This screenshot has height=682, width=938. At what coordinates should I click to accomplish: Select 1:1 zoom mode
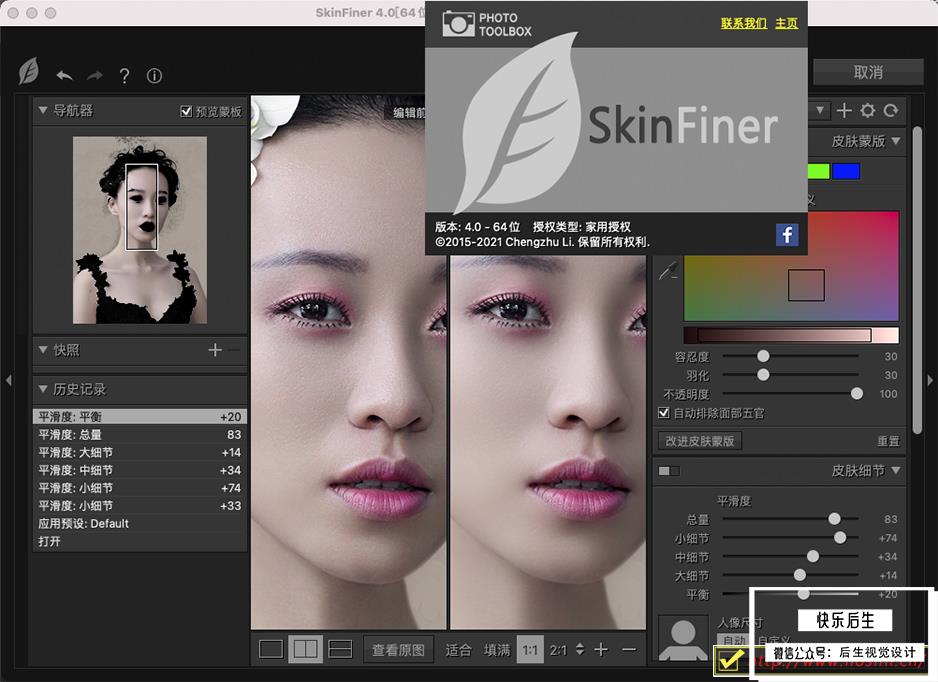click(529, 650)
